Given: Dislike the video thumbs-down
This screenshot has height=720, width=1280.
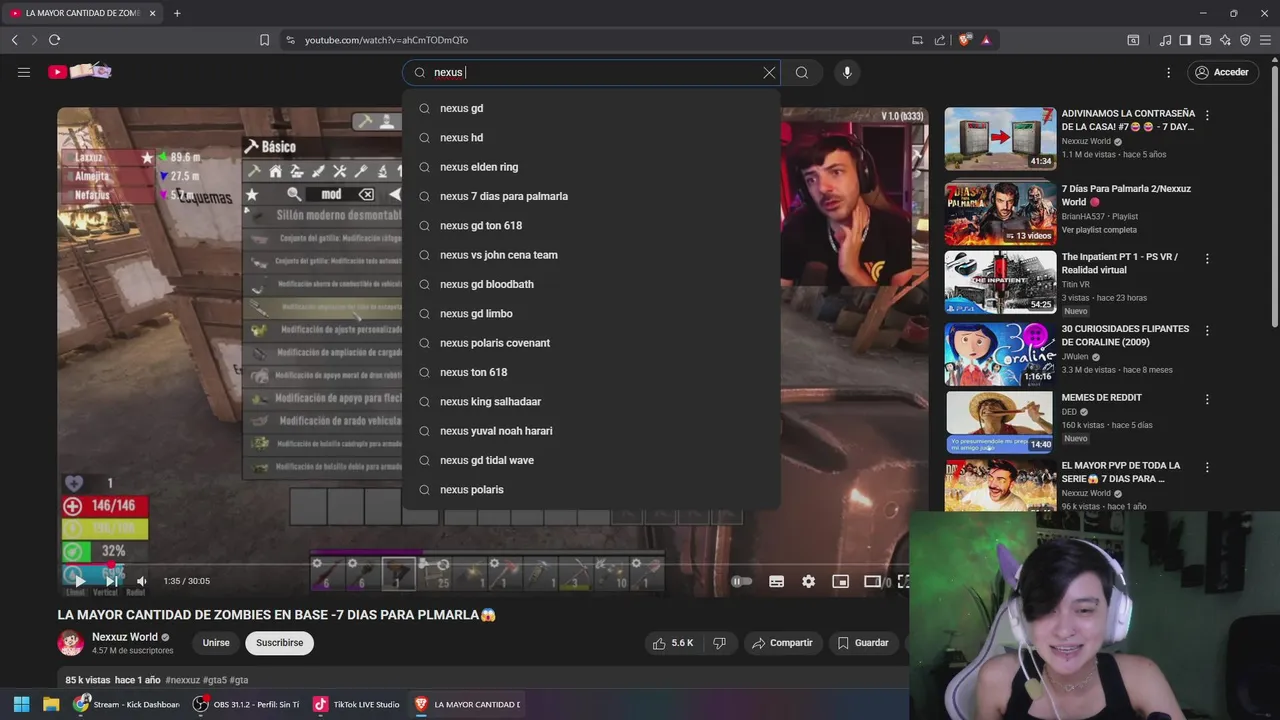Looking at the screenshot, I should (719, 643).
